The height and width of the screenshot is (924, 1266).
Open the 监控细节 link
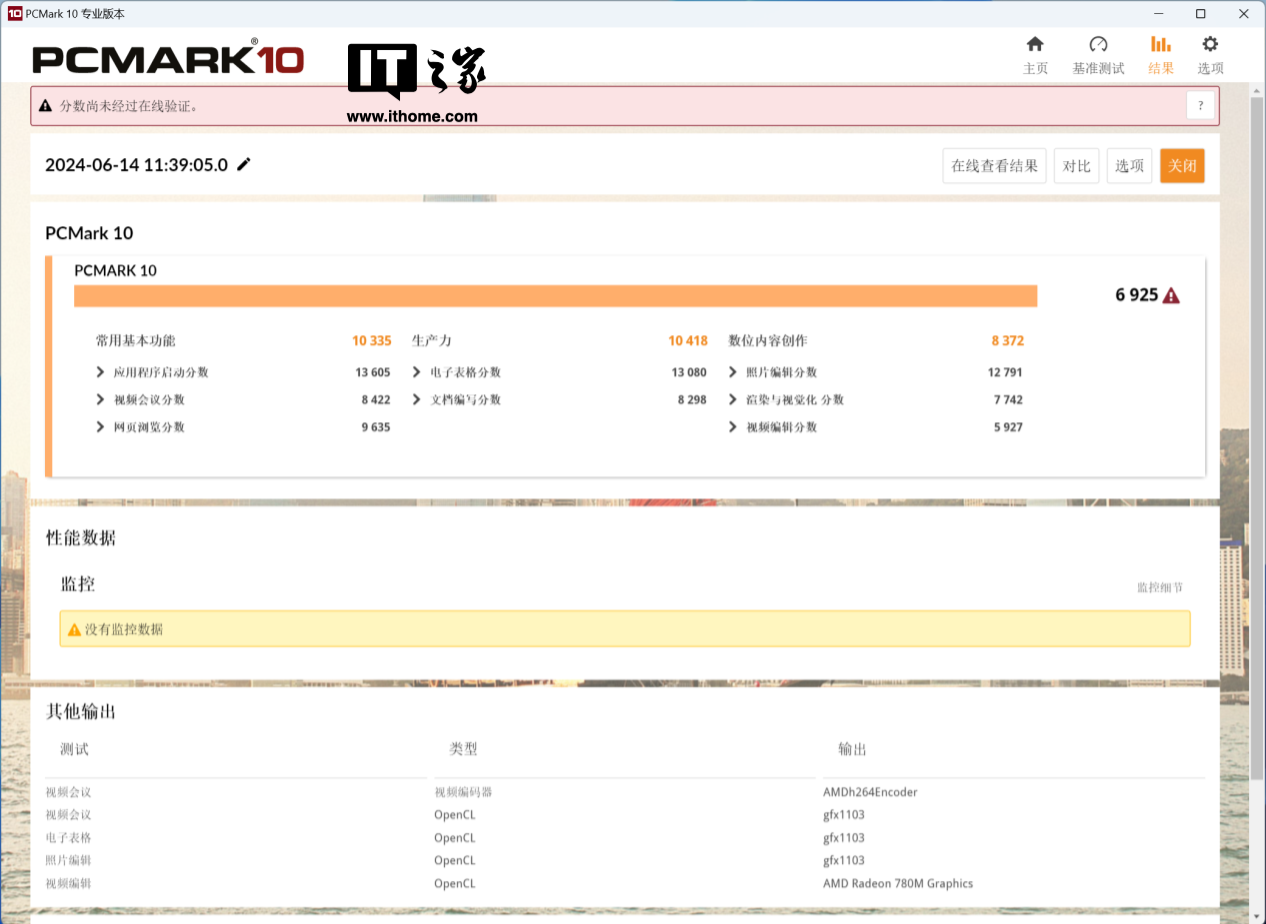pos(1159,588)
